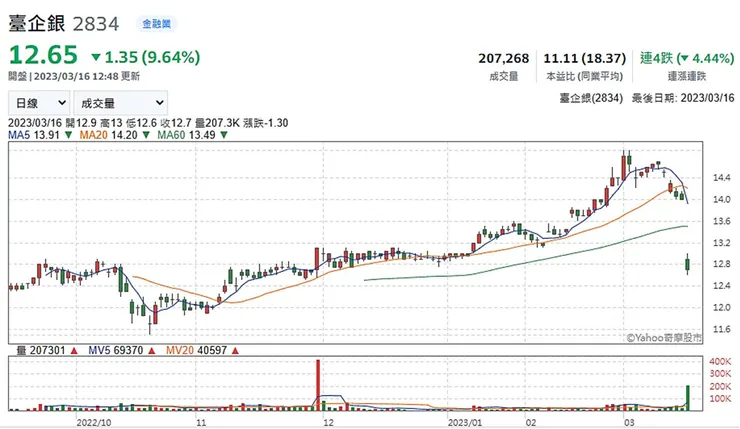Click the 成交量 label under 207,268
Image resolution: width=740 pixels, height=429 pixels.
click(504, 76)
